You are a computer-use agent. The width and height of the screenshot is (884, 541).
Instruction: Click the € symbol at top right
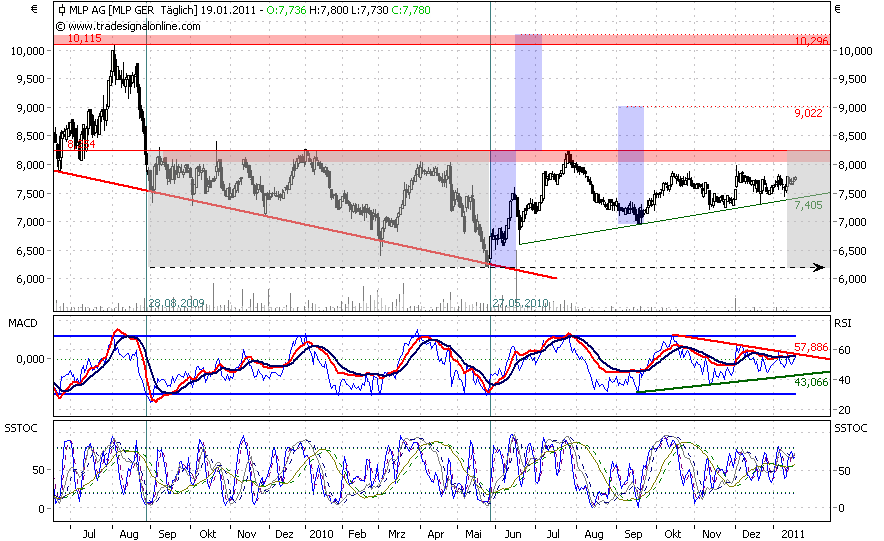838,10
